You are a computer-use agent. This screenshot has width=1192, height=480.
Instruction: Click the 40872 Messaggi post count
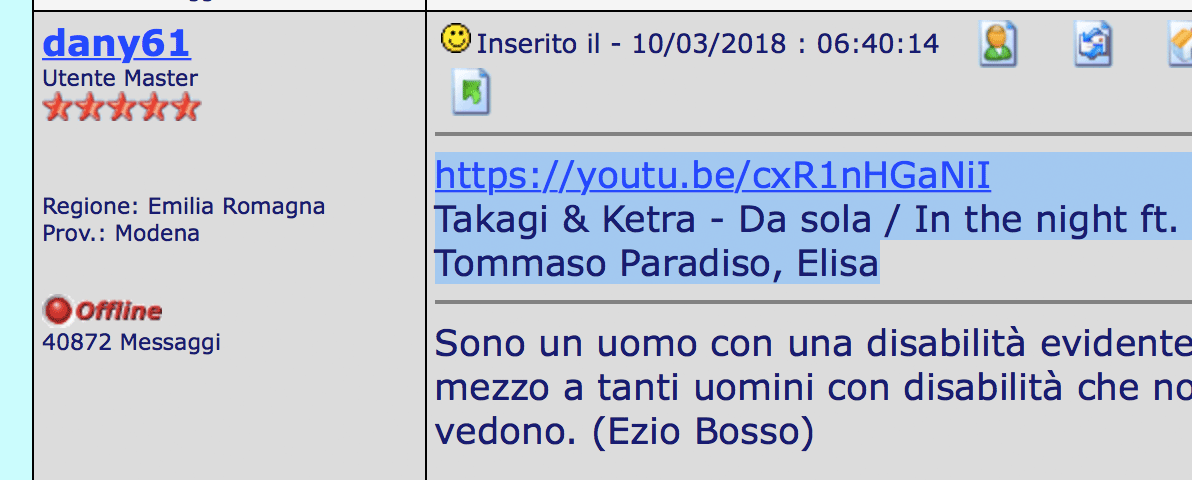click(132, 342)
